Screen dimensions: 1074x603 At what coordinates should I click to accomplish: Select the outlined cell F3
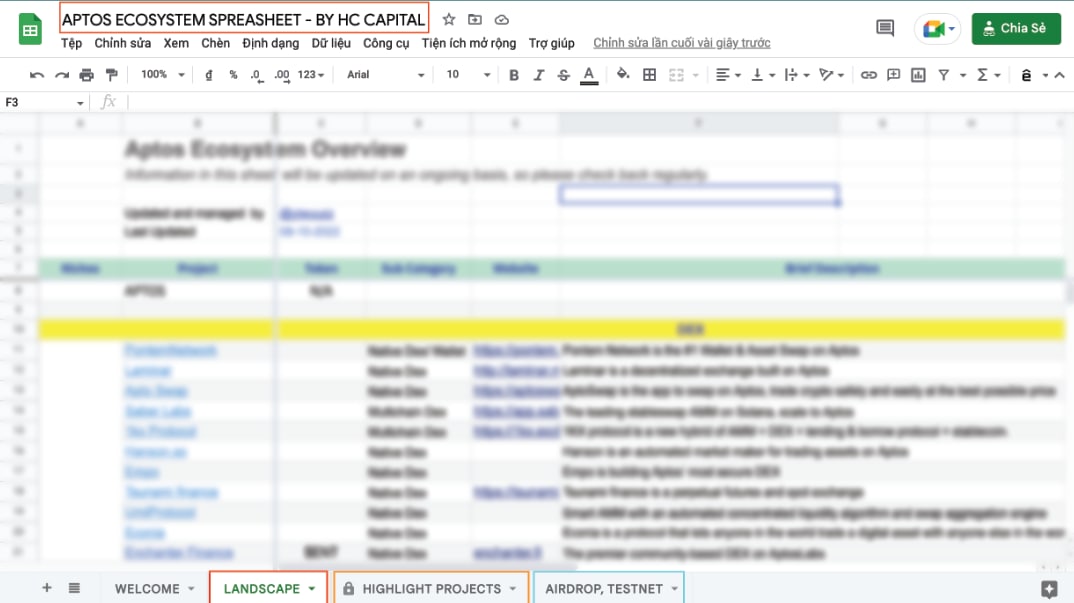699,195
